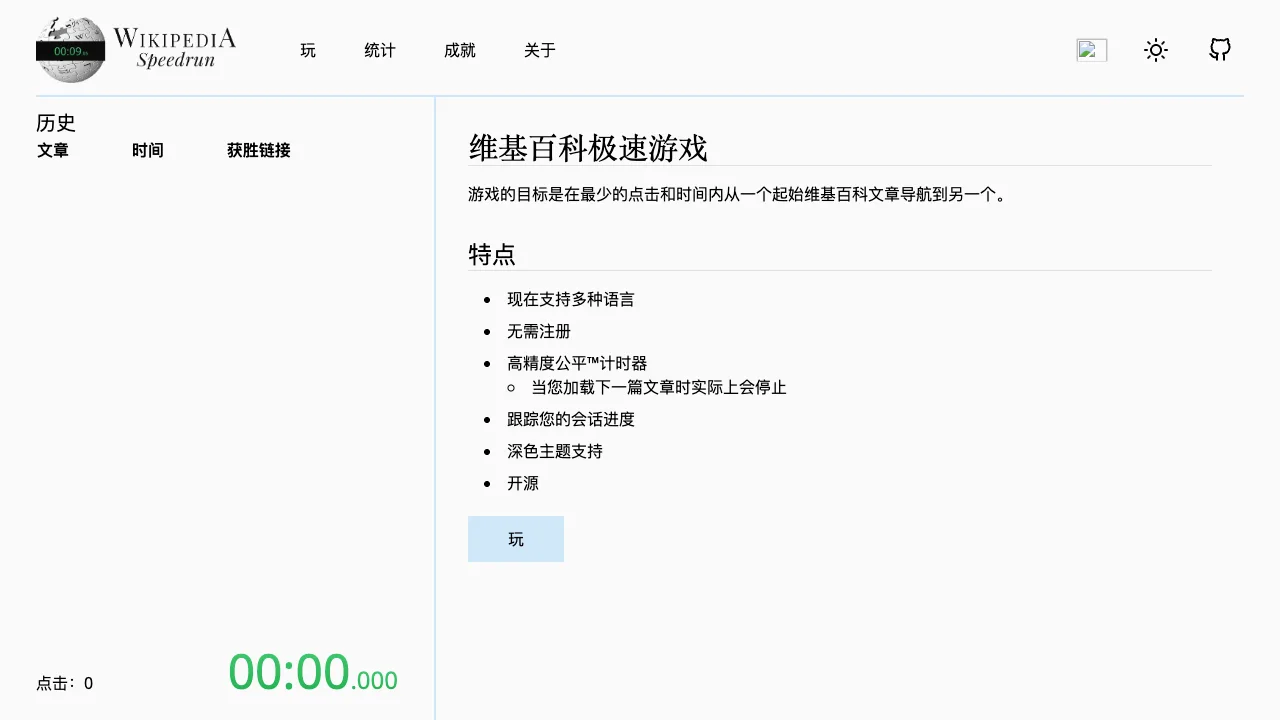Screen dimensions: 1280x720
Task: Click the 文章 column header
Action: click(x=53, y=150)
